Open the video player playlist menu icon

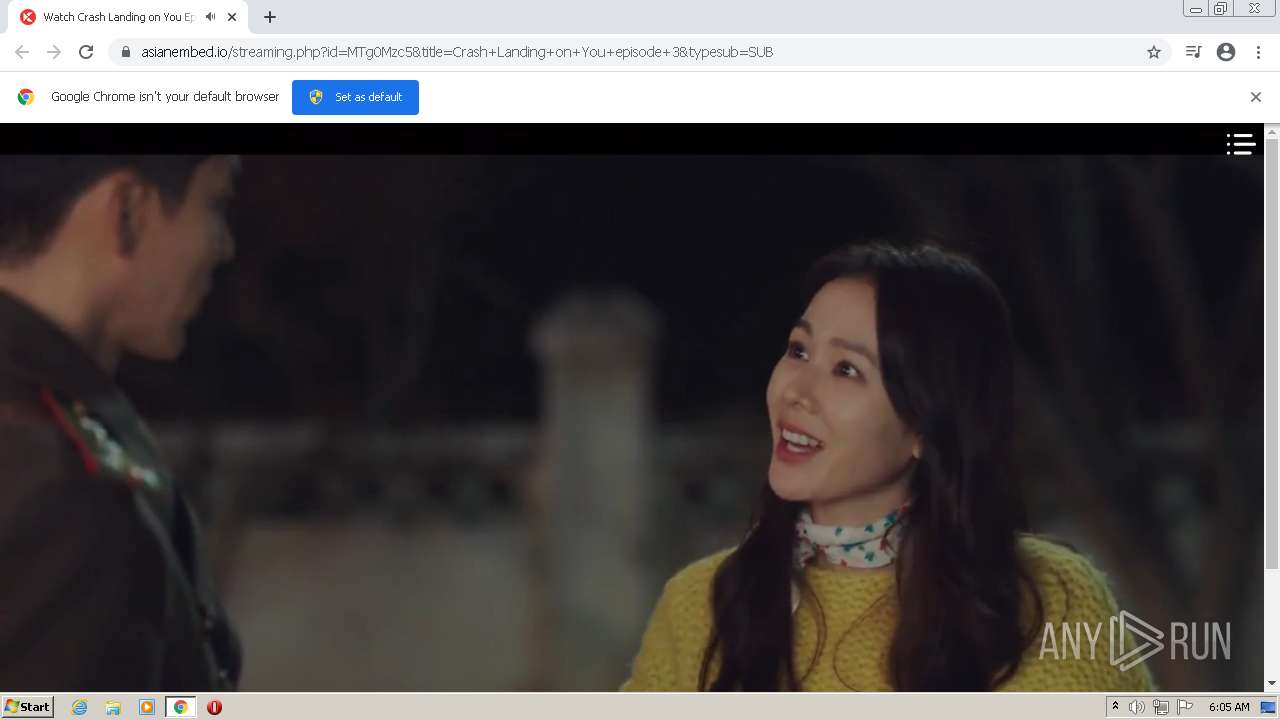coord(1241,145)
